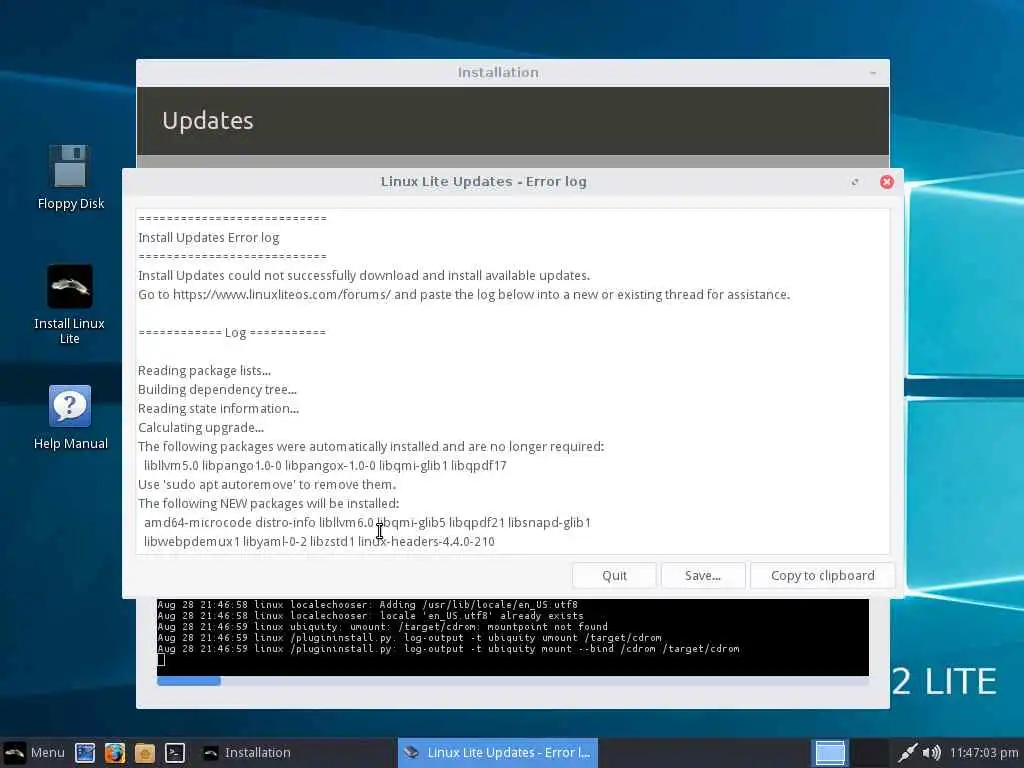Screen dimensions: 1024x768
Task: Click the 'Install Updates Error log' heading text
Action: tap(208, 238)
